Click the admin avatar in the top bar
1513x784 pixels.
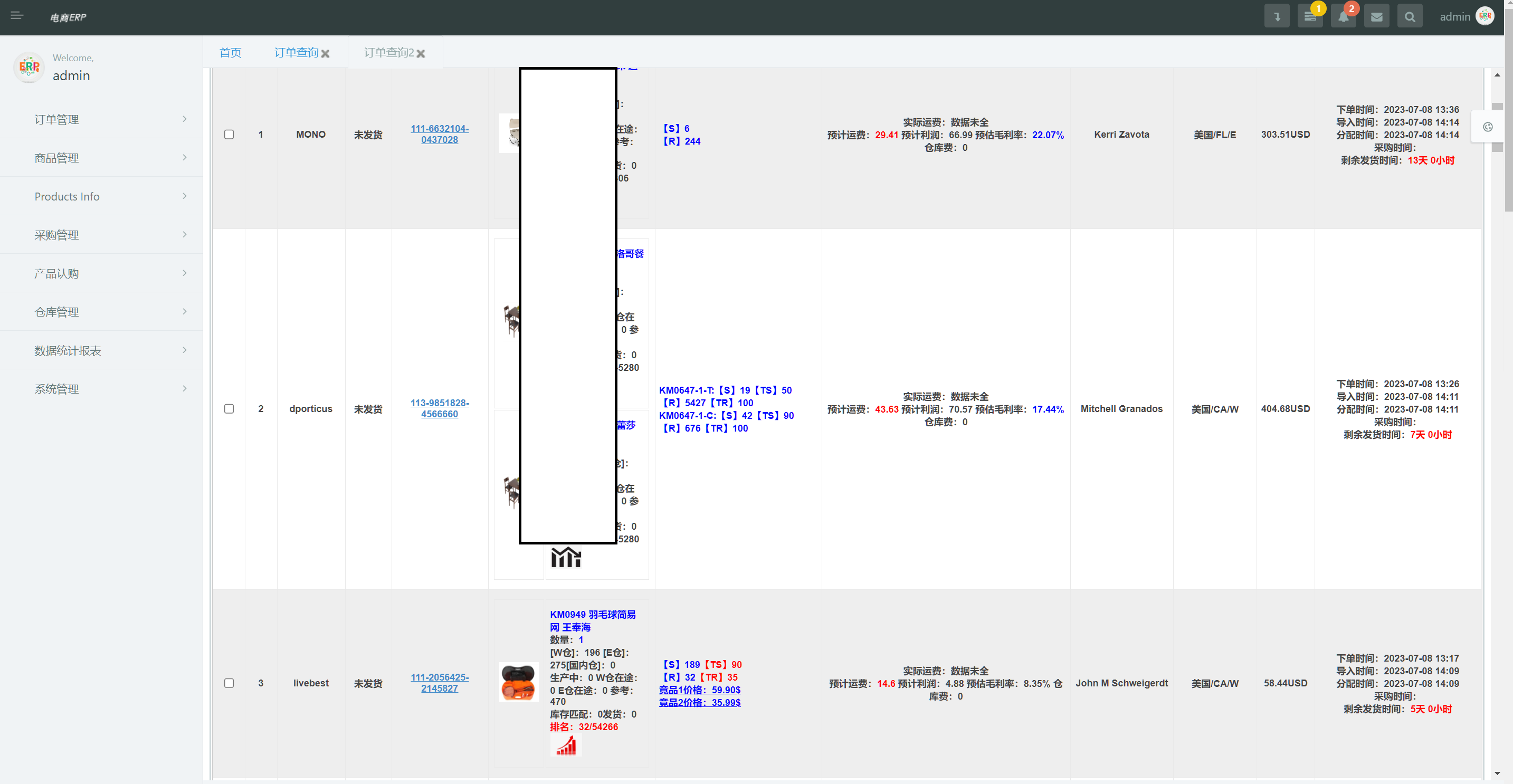[1485, 16]
